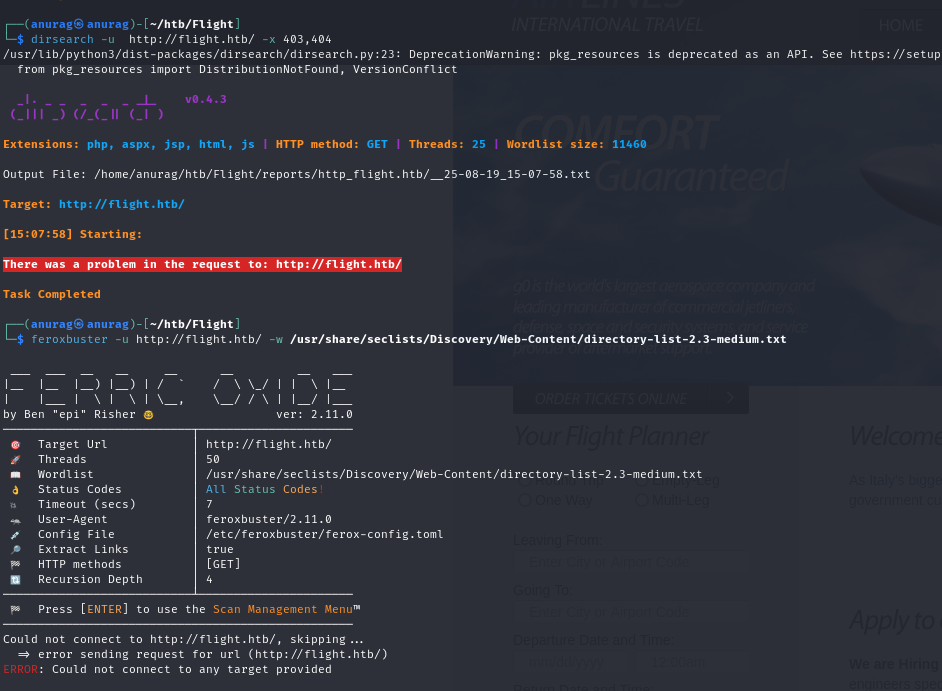942x691 pixels.
Task: Click the OK hand icon beside Status Codes
Action: pos(15,489)
